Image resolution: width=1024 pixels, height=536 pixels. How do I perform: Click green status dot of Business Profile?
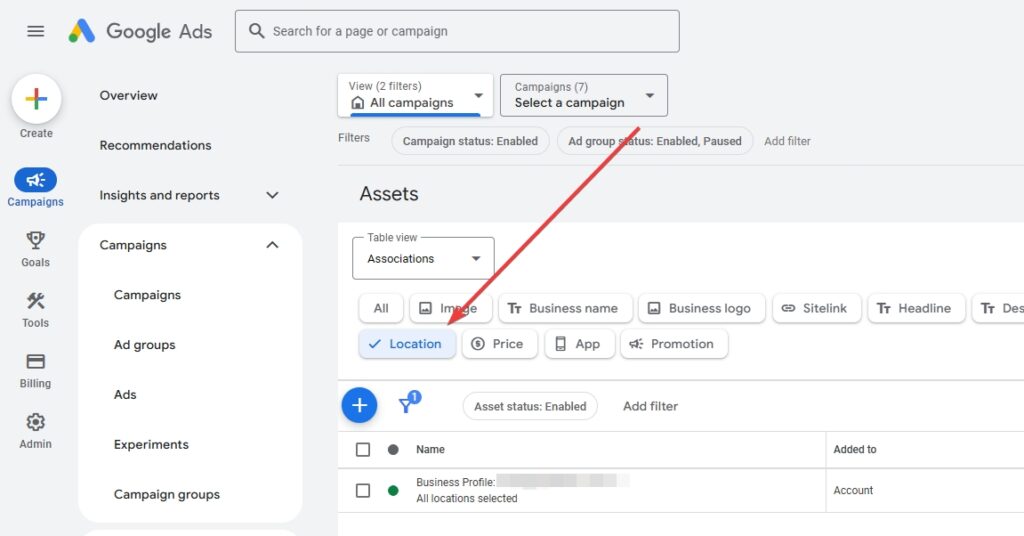click(393, 490)
